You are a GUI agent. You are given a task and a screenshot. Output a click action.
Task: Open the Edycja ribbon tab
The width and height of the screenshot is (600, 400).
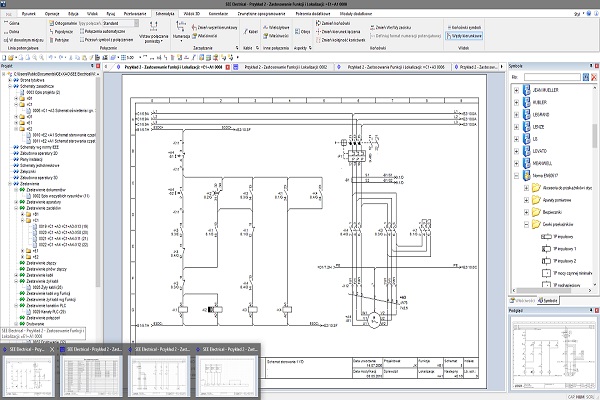(x=73, y=13)
